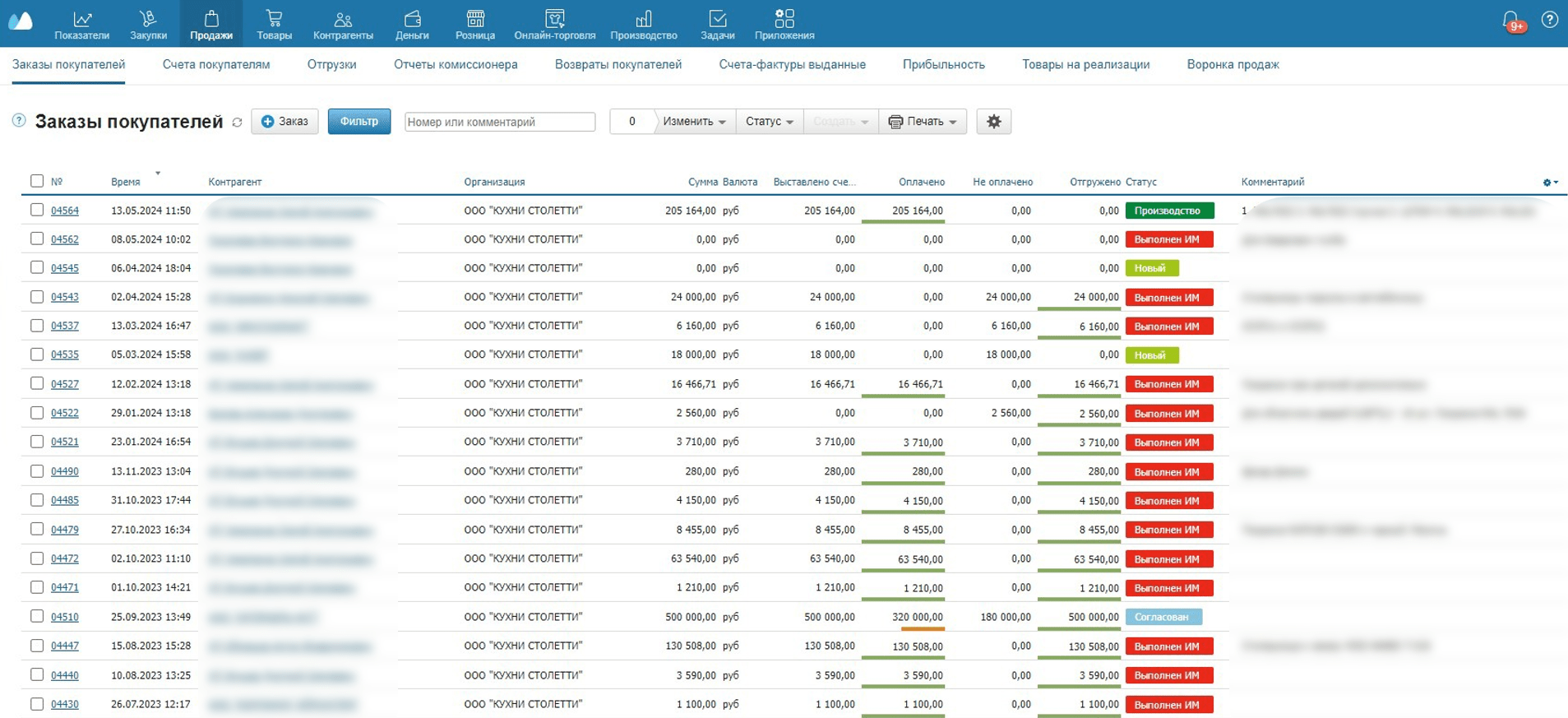Click the Новый status badge of order 04545
The height and width of the screenshot is (718, 1568).
pos(1152,268)
